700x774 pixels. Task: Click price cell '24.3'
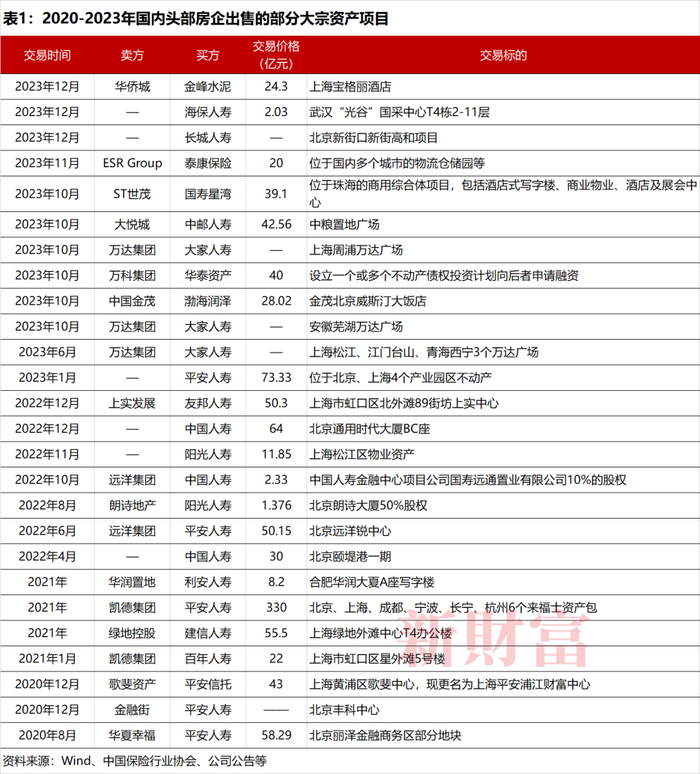click(x=276, y=87)
